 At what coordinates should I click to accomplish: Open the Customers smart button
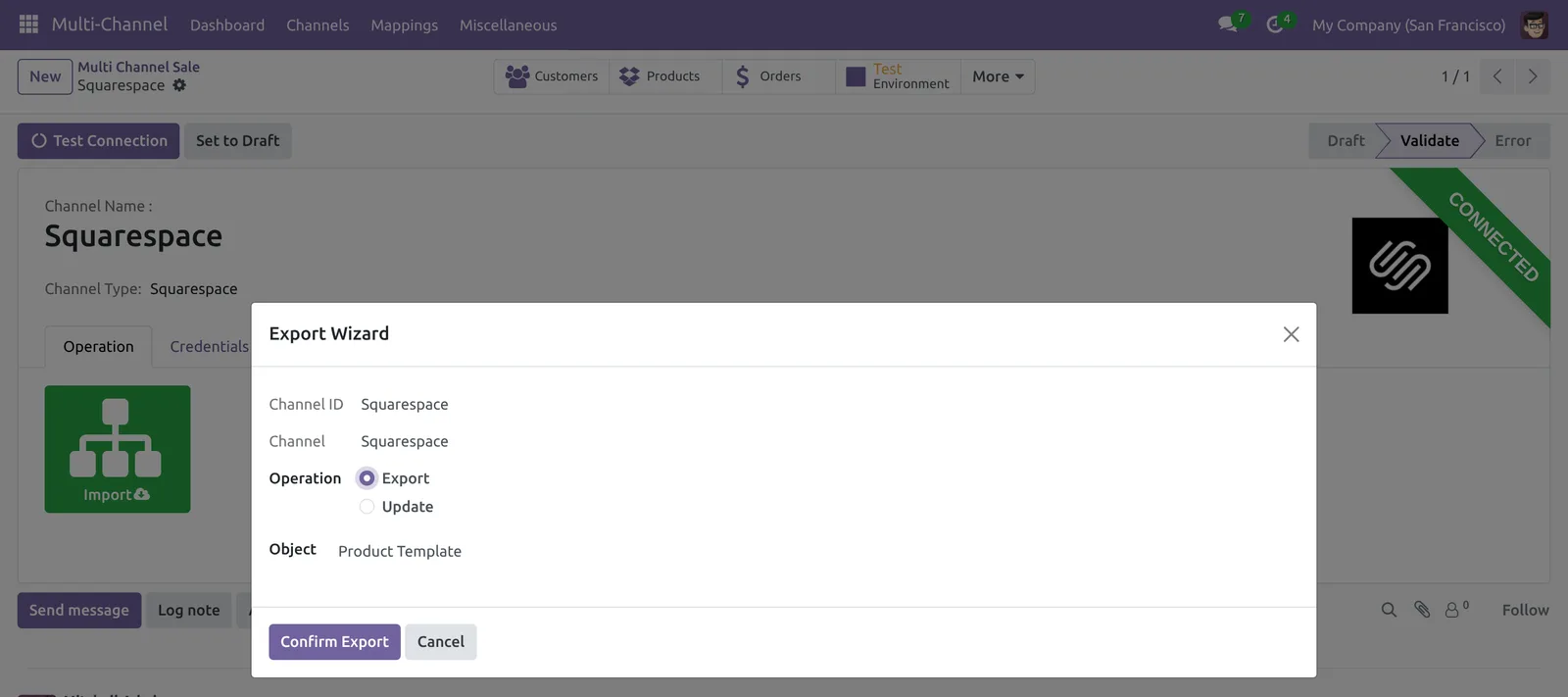[x=552, y=76]
